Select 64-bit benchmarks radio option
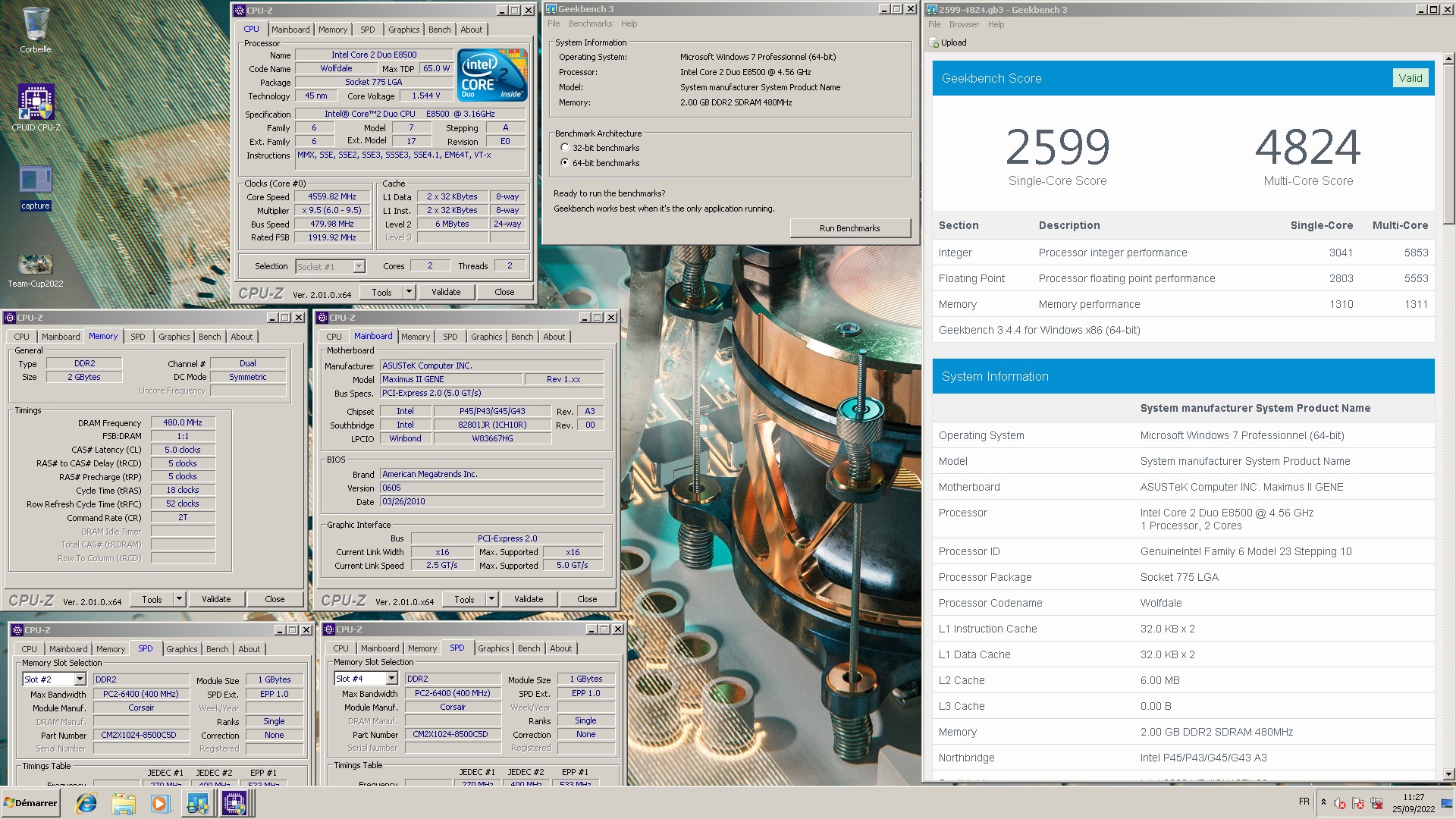1456x819 pixels. pyautogui.click(x=564, y=162)
